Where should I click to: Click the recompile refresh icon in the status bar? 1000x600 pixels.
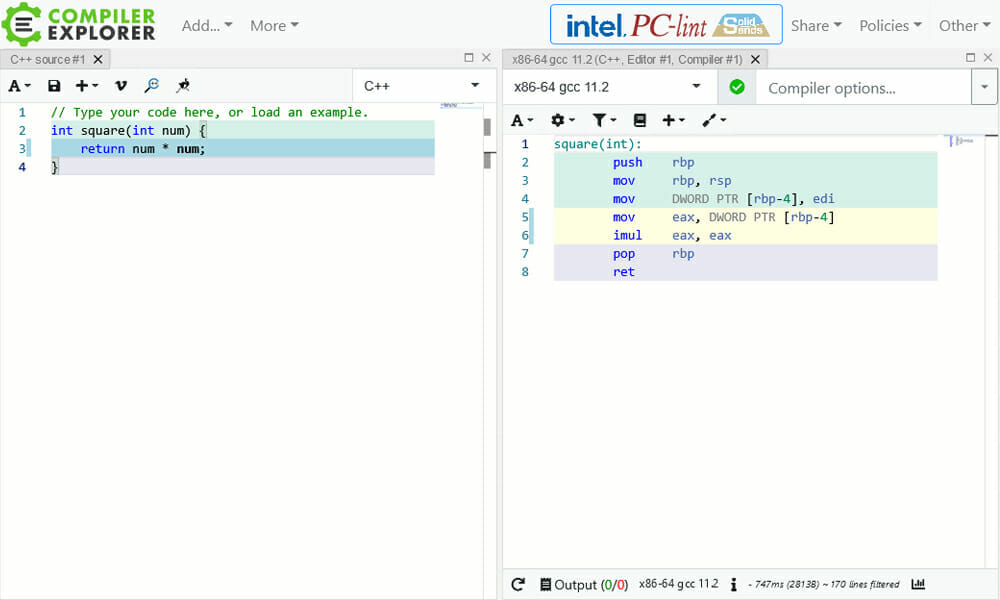tap(518, 584)
